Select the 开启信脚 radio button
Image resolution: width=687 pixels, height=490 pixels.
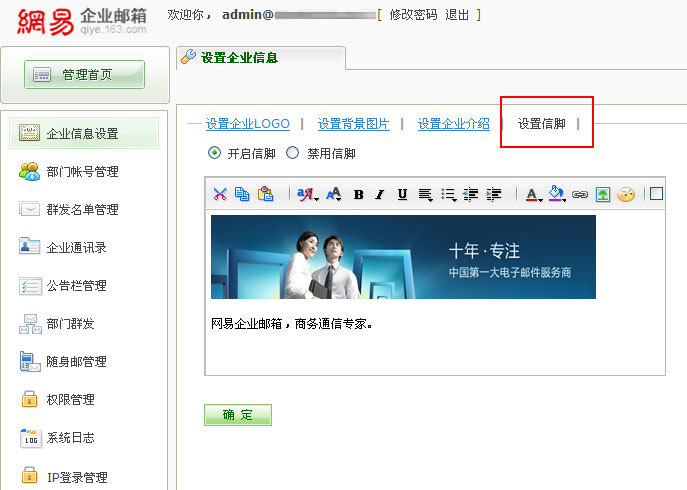tap(214, 153)
